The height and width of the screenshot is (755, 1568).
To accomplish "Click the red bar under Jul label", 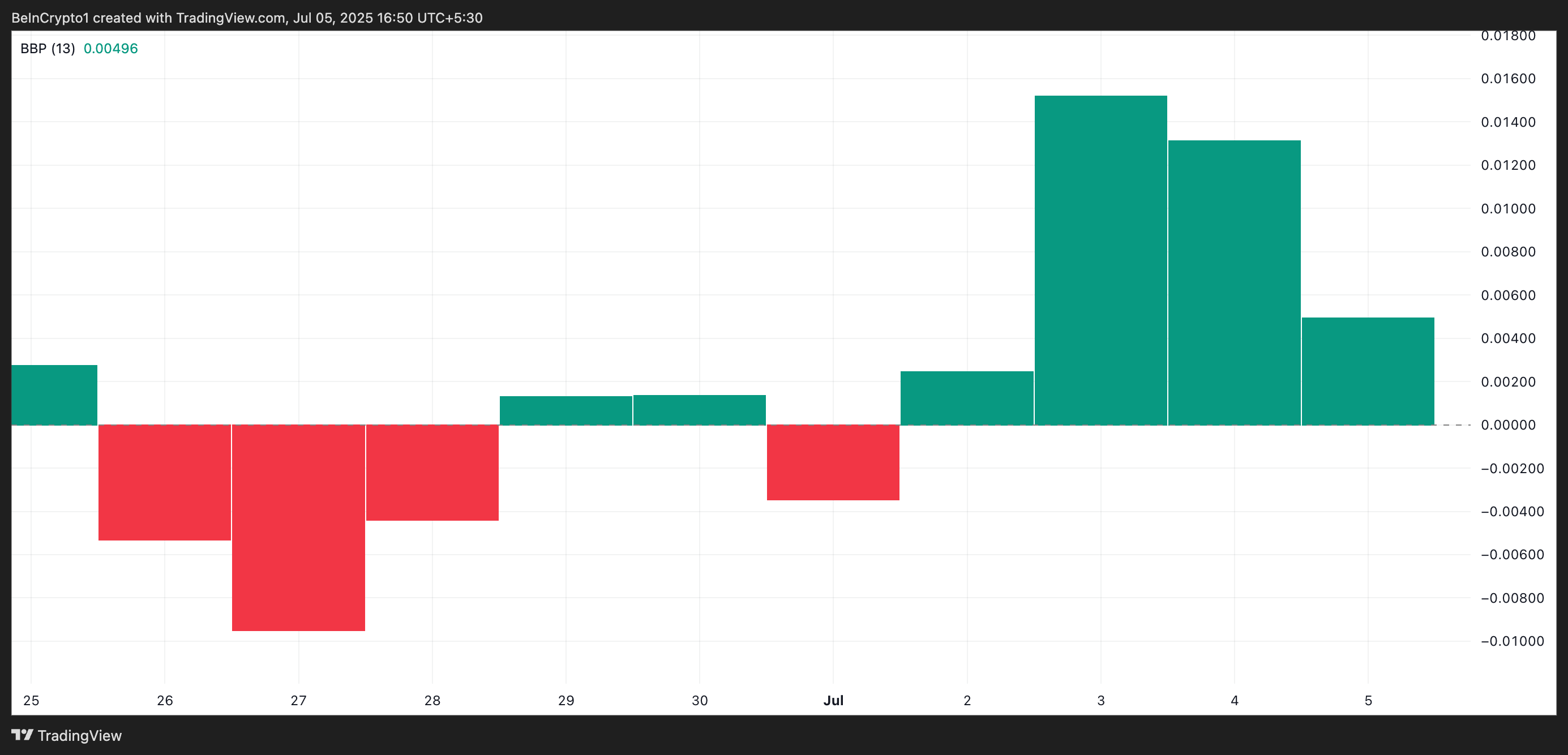I will pyautogui.click(x=833, y=462).
